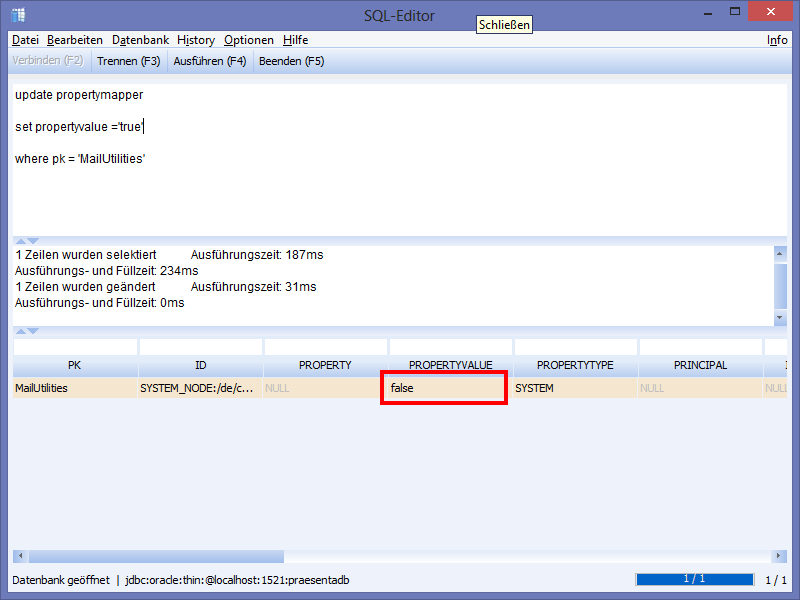Viewport: 800px width, 600px height.
Task: Click the SQL-Editor app icon in title bar
Action: click(x=18, y=15)
